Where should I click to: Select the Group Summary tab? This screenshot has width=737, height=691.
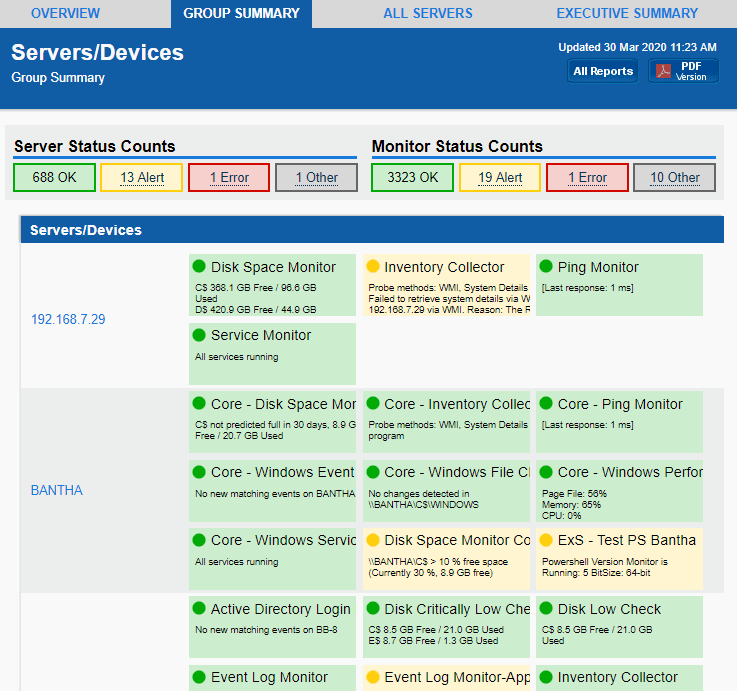click(x=241, y=14)
